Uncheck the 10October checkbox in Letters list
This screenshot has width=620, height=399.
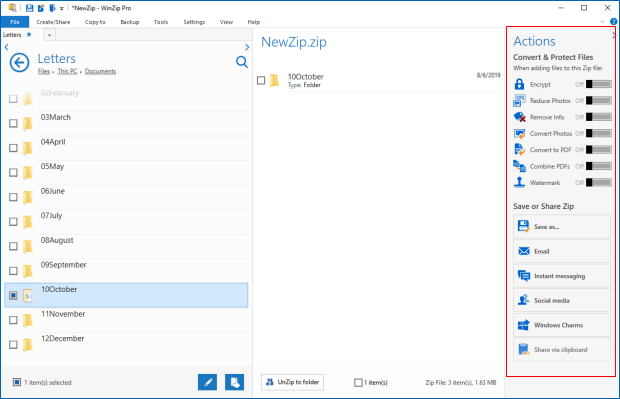pyautogui.click(x=13, y=295)
